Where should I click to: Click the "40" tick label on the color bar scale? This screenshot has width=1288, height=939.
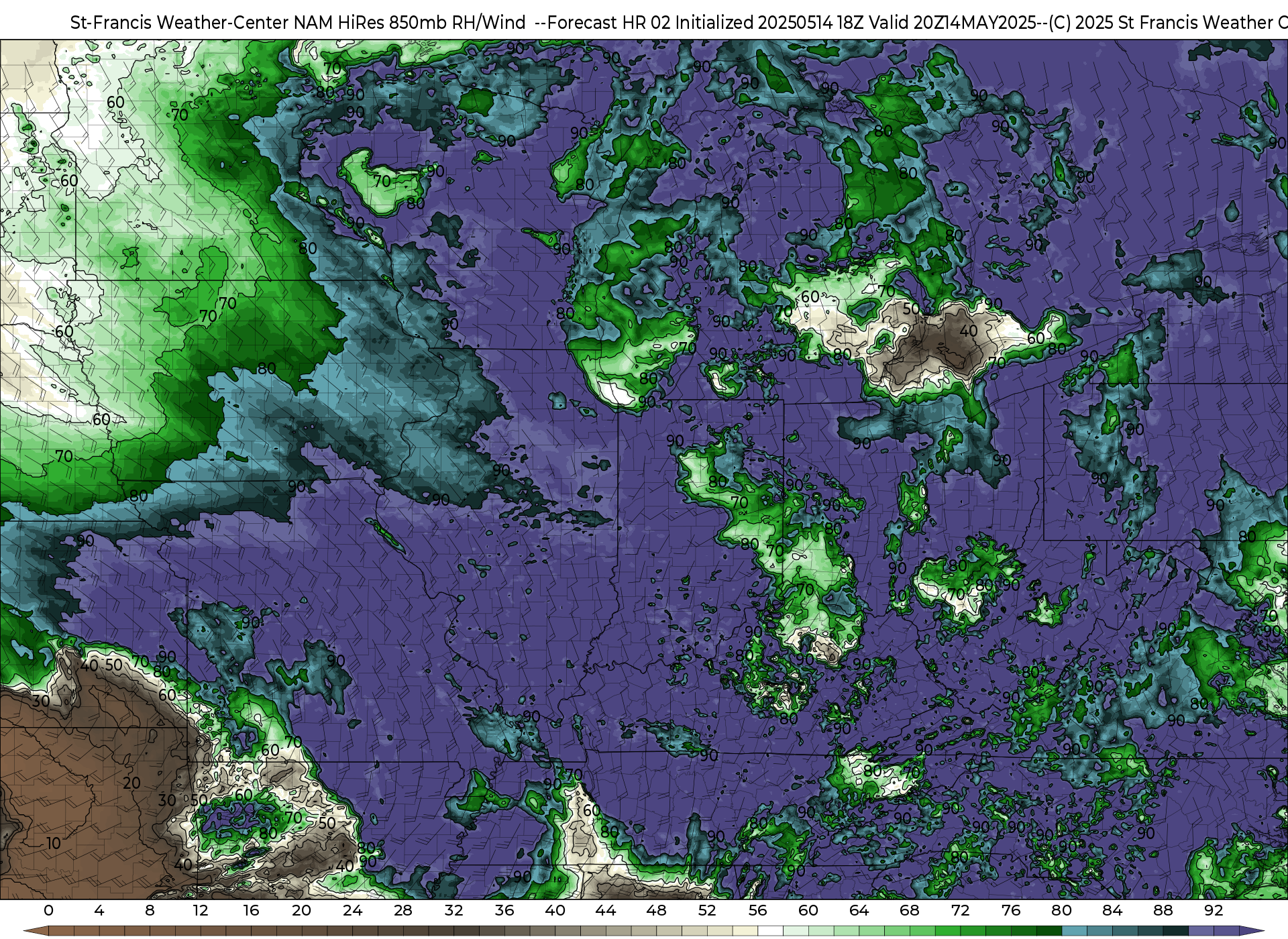[x=555, y=911]
